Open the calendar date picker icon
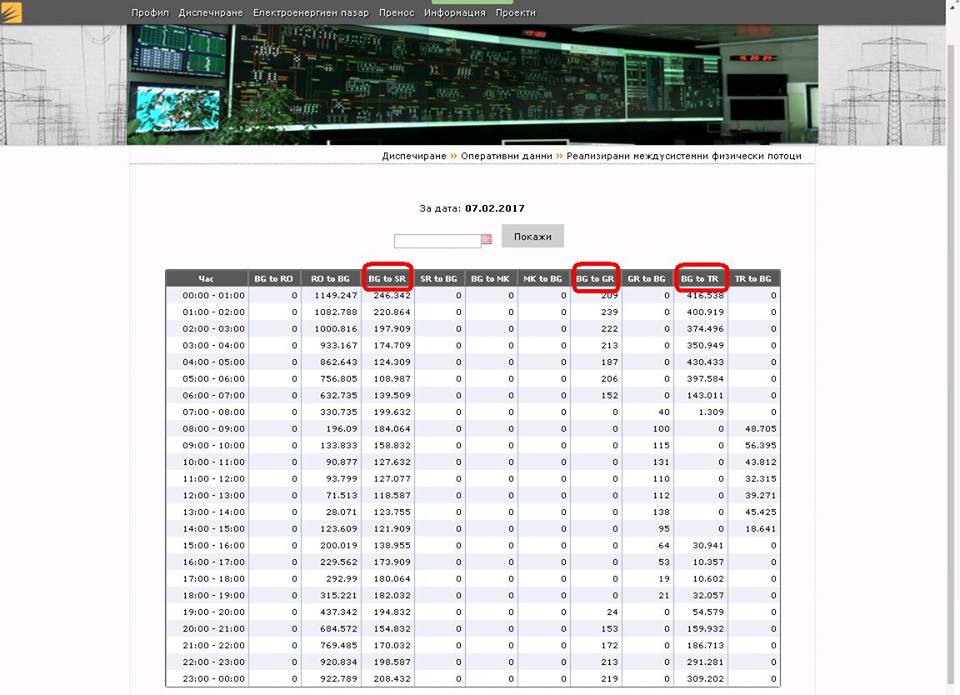Image resolution: width=960 pixels, height=695 pixels. 487,240
